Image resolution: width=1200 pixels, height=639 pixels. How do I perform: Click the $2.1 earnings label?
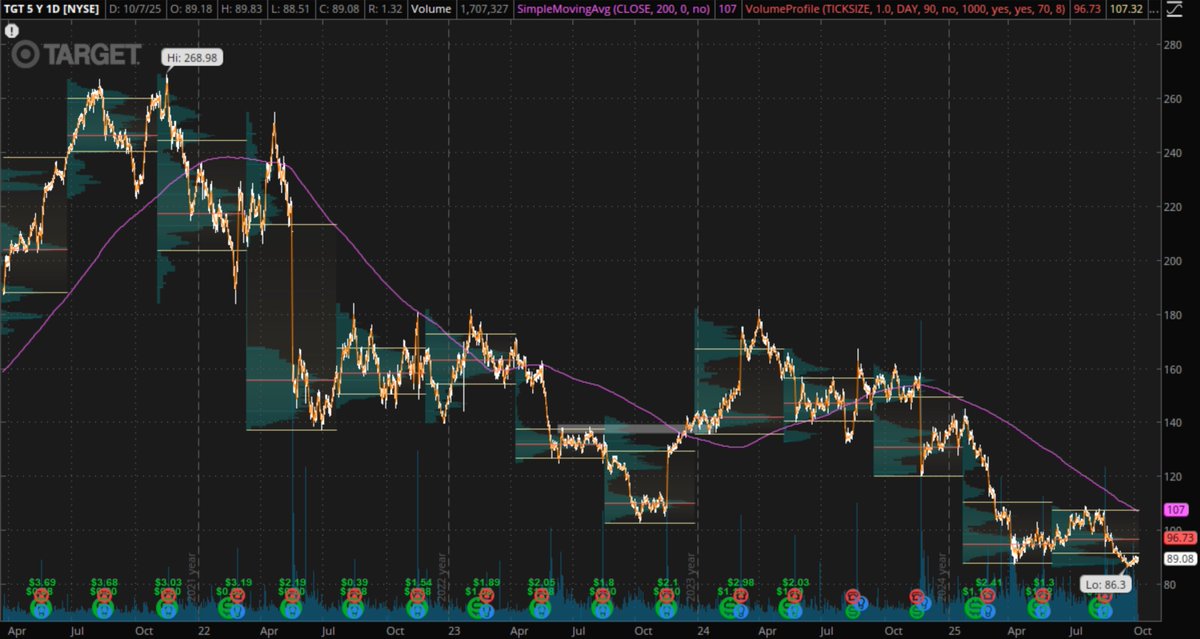tap(668, 582)
